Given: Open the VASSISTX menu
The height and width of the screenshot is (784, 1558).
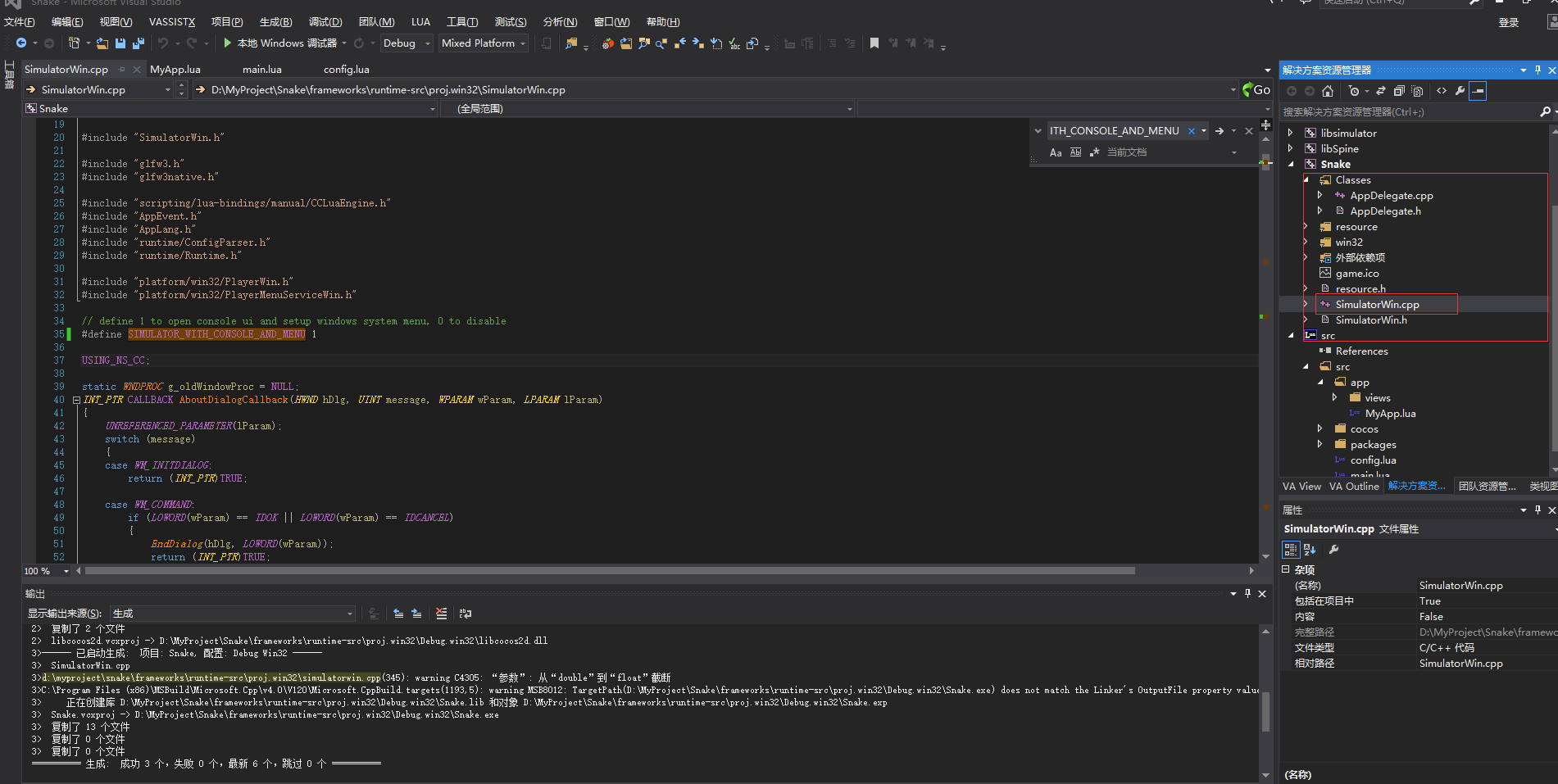Looking at the screenshot, I should (x=172, y=22).
